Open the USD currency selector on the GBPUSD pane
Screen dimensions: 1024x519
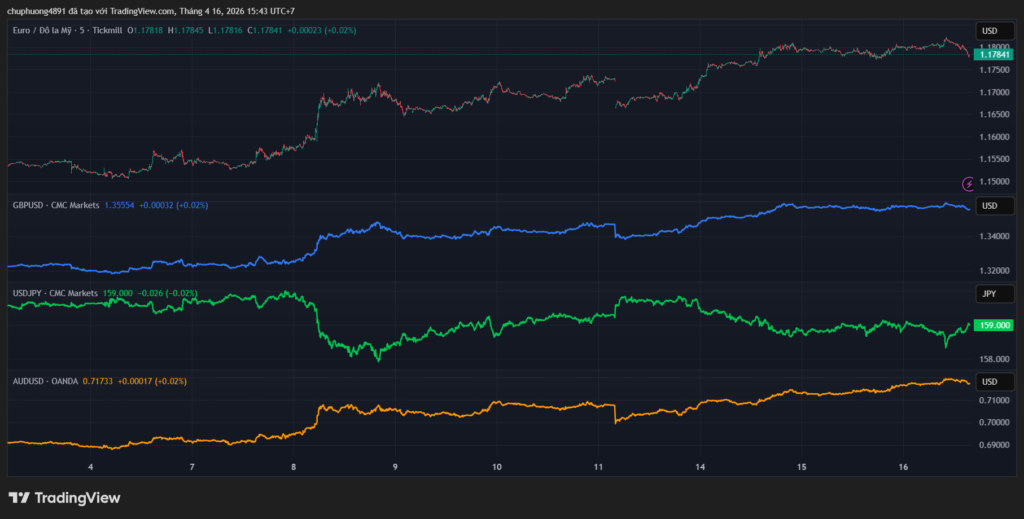coord(989,206)
